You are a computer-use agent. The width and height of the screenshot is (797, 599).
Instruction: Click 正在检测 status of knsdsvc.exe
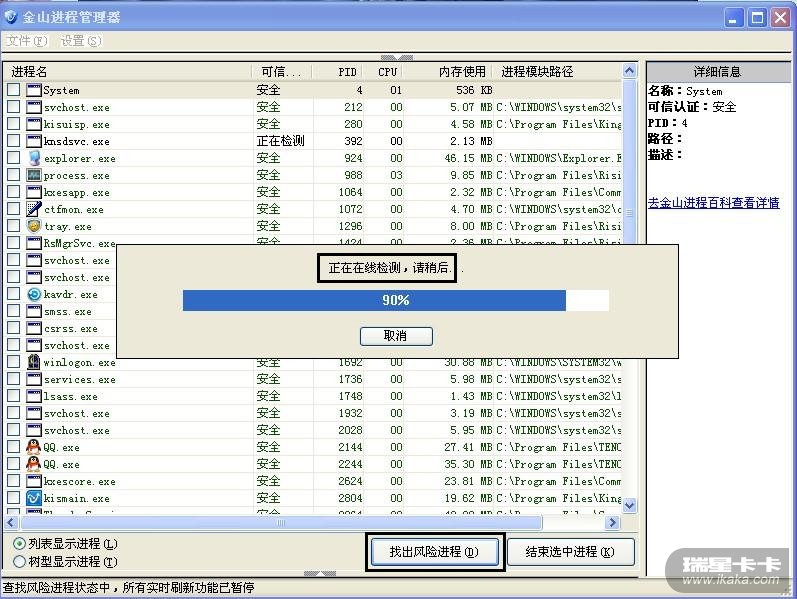pos(281,141)
